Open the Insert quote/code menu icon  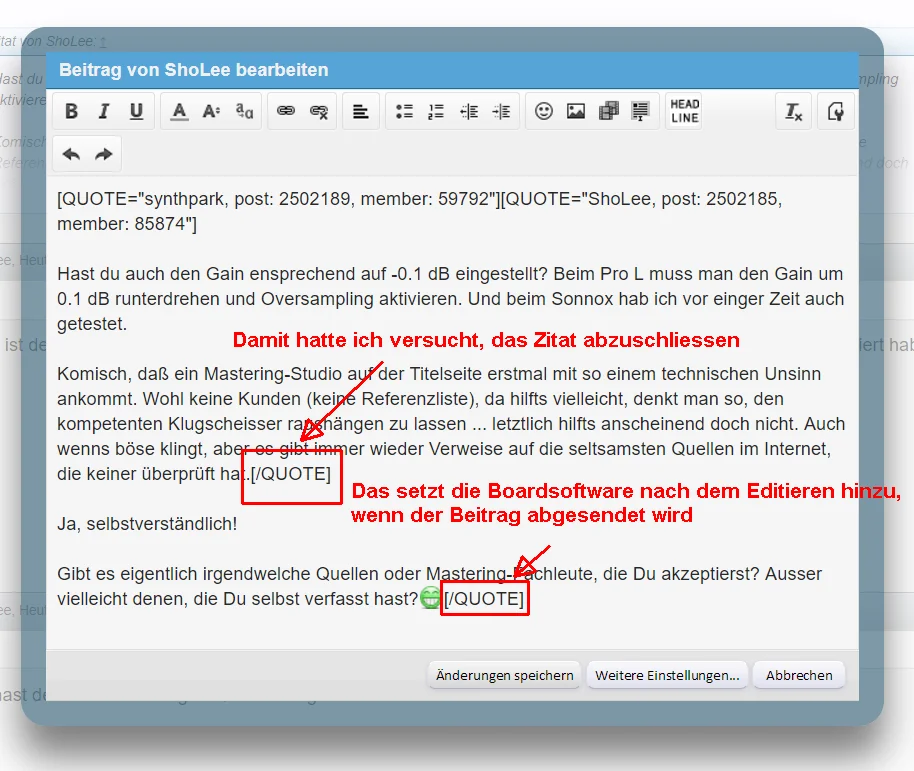tap(641, 111)
